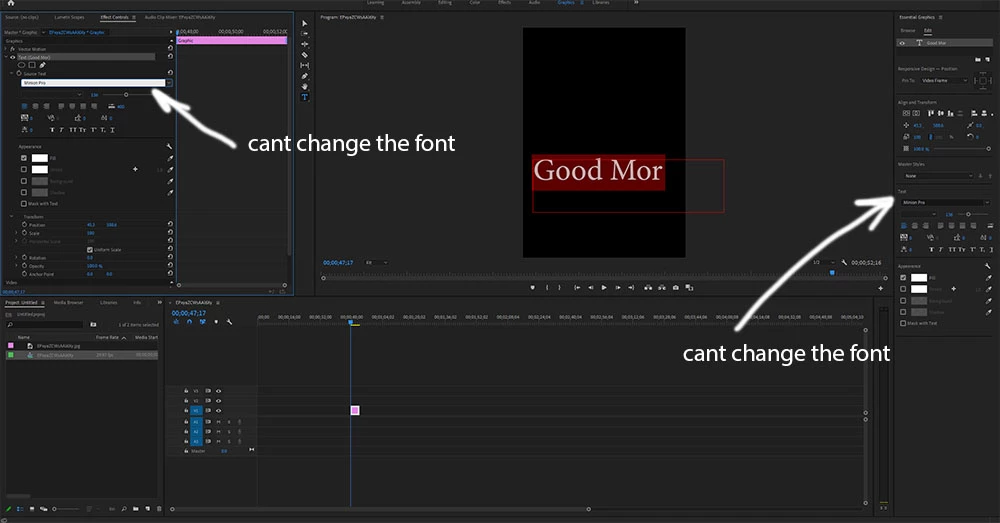The width and height of the screenshot is (1000, 523).
Task: Select the Pen tool in the toolbar
Action: tap(304, 76)
